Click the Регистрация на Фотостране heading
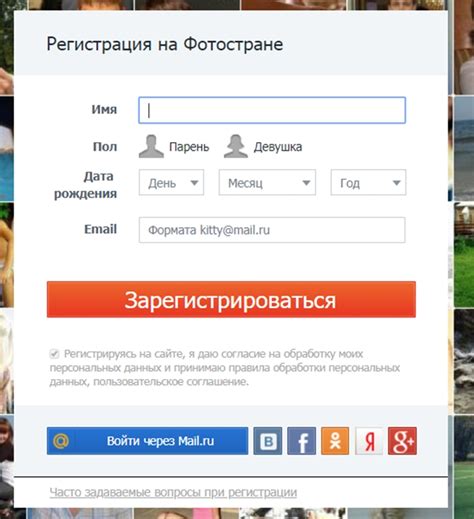Screen dimensions: 474x519 coord(165,44)
